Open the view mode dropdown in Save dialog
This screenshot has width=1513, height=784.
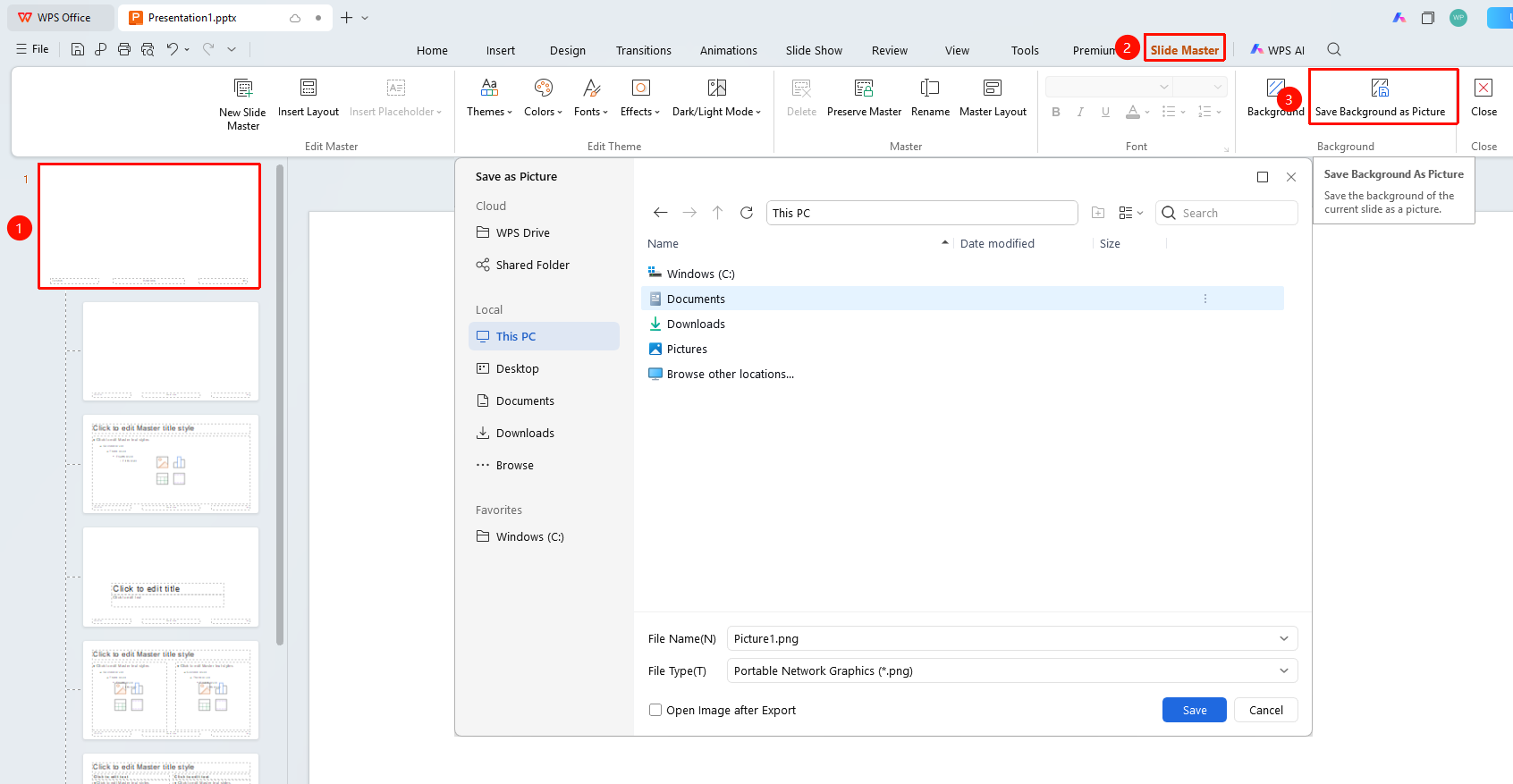point(1131,213)
